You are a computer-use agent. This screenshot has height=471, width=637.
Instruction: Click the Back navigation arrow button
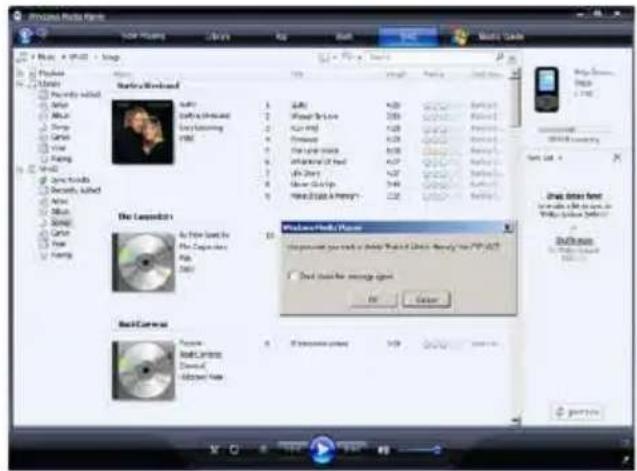coord(25,36)
